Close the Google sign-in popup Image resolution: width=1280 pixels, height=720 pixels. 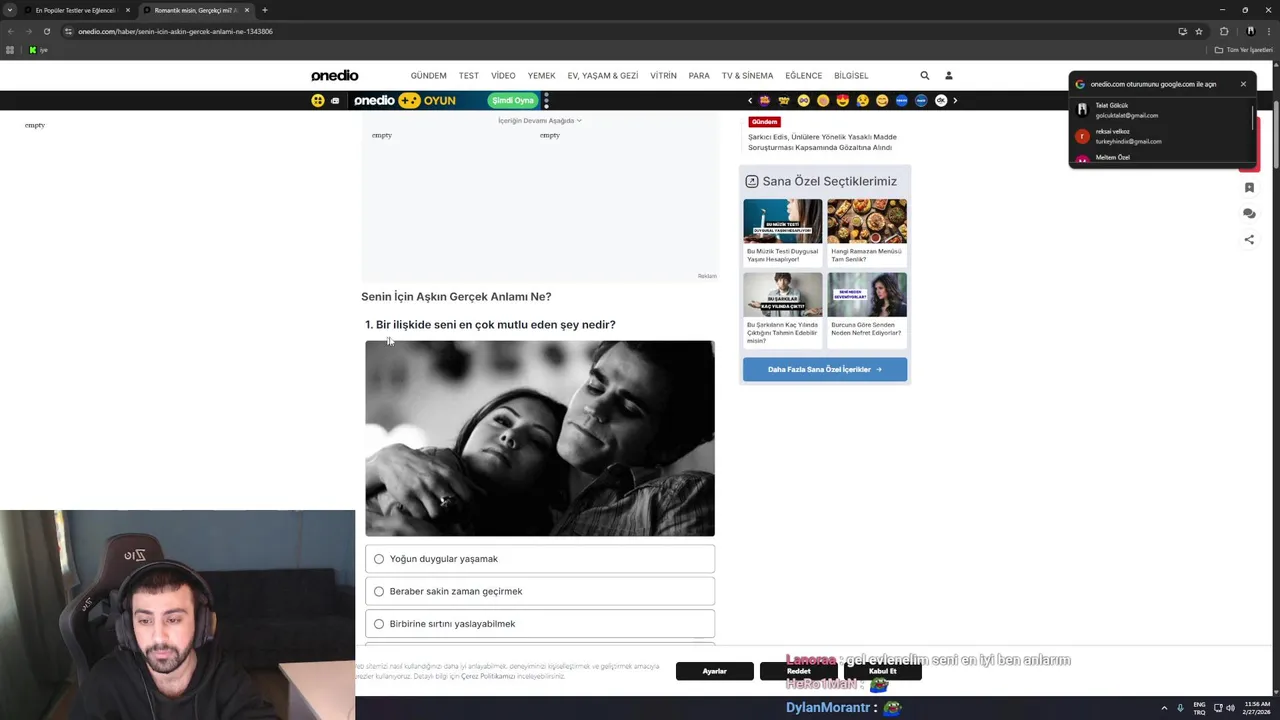(1243, 84)
